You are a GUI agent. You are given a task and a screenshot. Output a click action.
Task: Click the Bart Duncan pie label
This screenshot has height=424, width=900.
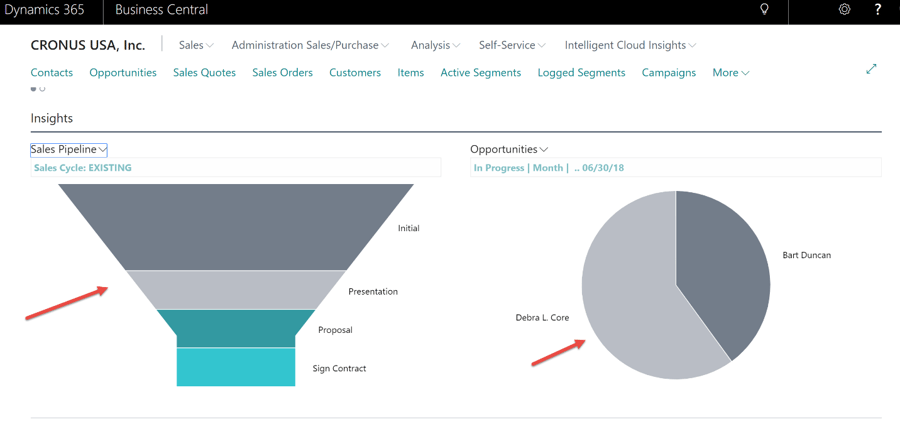[806, 255]
